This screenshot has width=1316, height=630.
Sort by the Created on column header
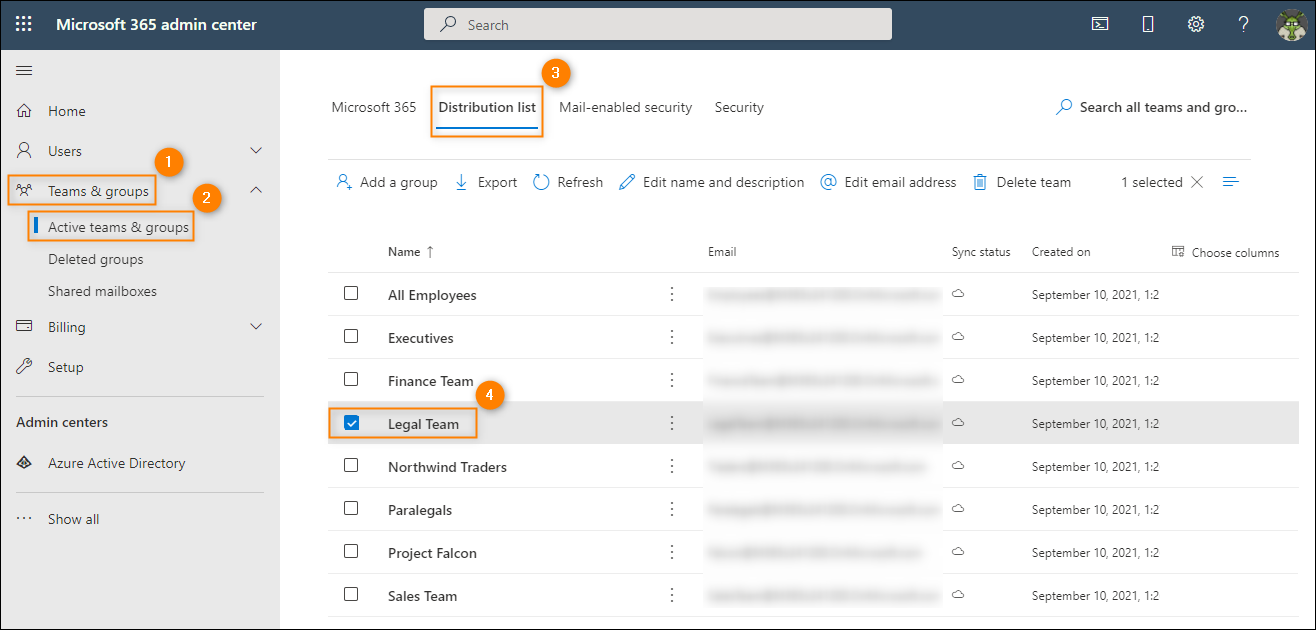(x=1061, y=252)
